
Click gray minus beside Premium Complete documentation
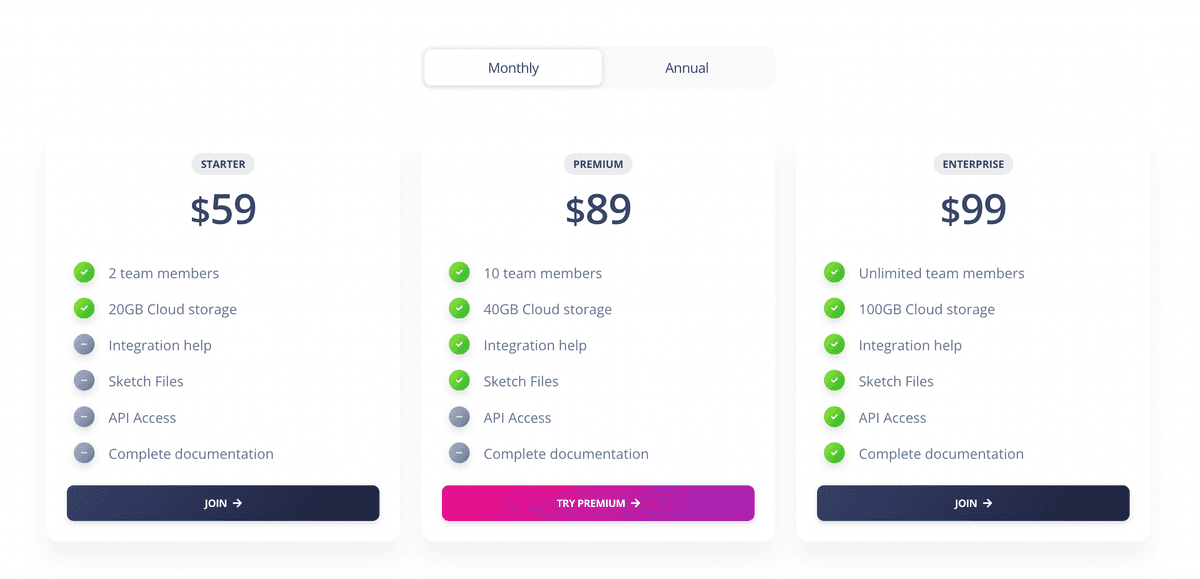459,453
